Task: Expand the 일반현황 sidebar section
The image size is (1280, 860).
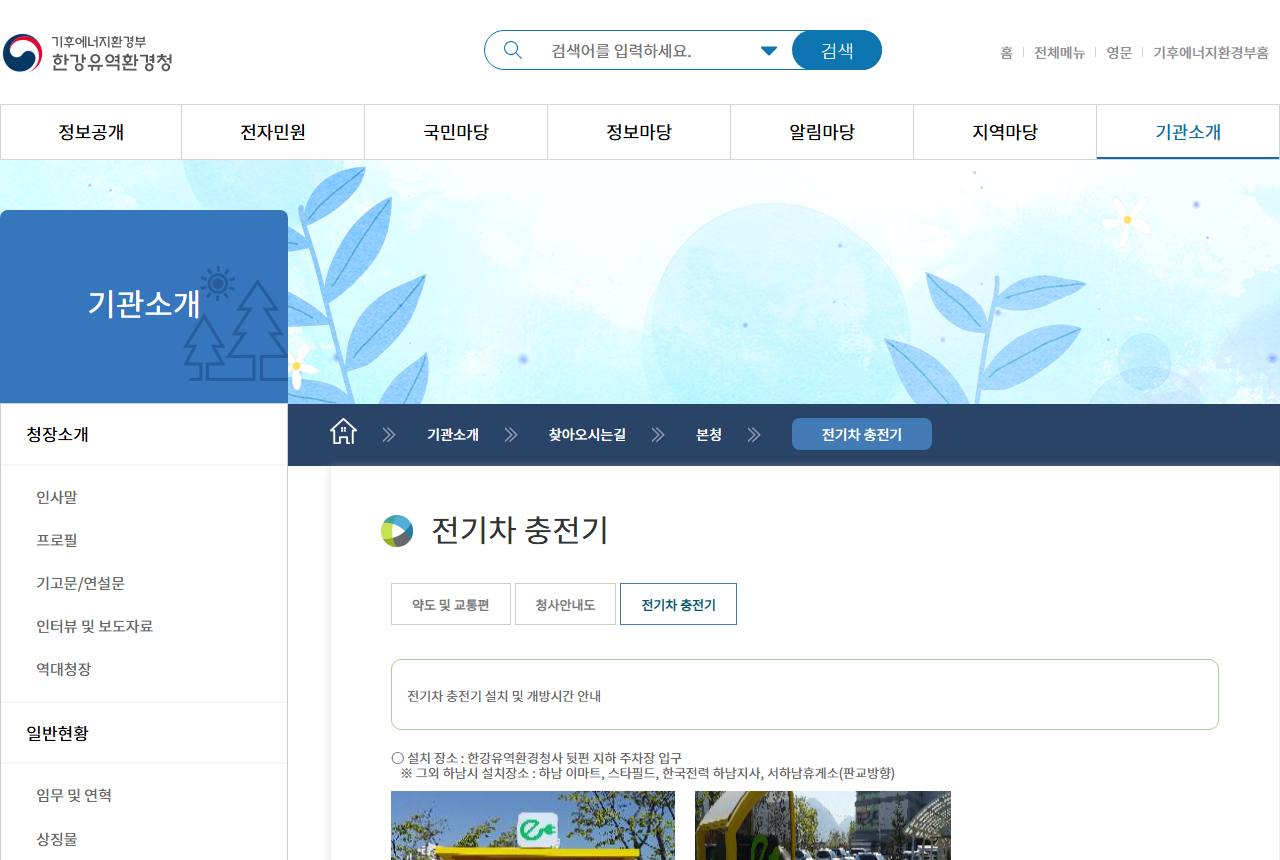Action: pyautogui.click(x=144, y=733)
